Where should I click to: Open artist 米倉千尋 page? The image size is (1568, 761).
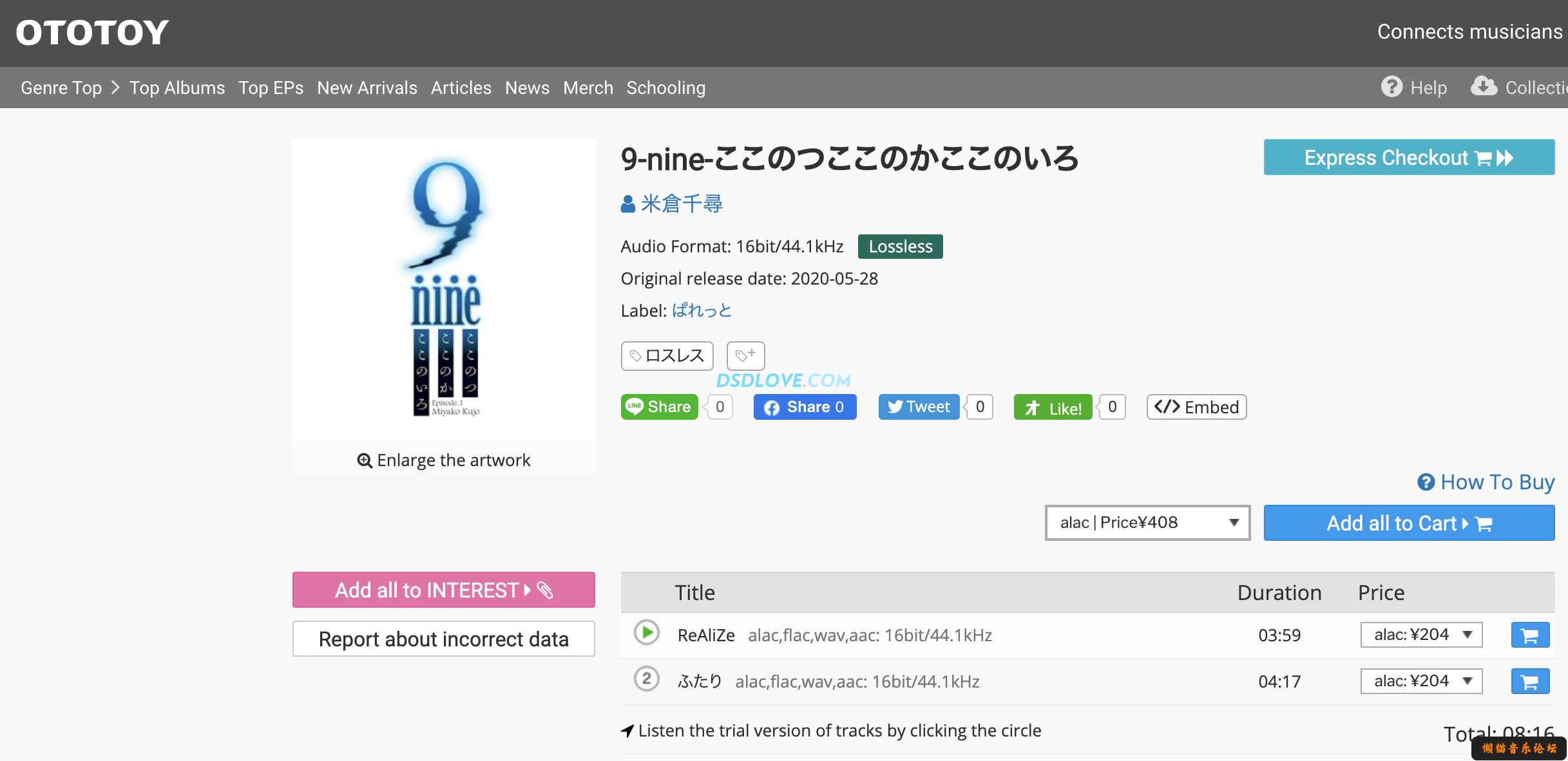[x=682, y=203]
